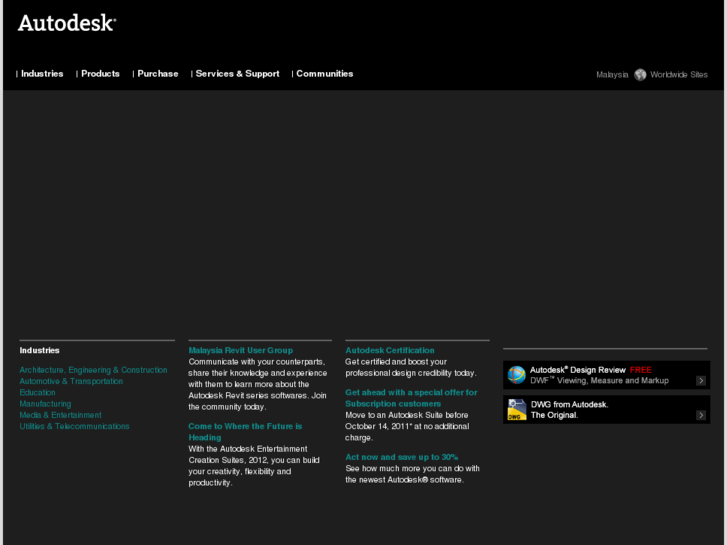Viewport: 727px width, 545px height.
Task: Open the Worldwide Sites link
Action: pyautogui.click(x=678, y=75)
